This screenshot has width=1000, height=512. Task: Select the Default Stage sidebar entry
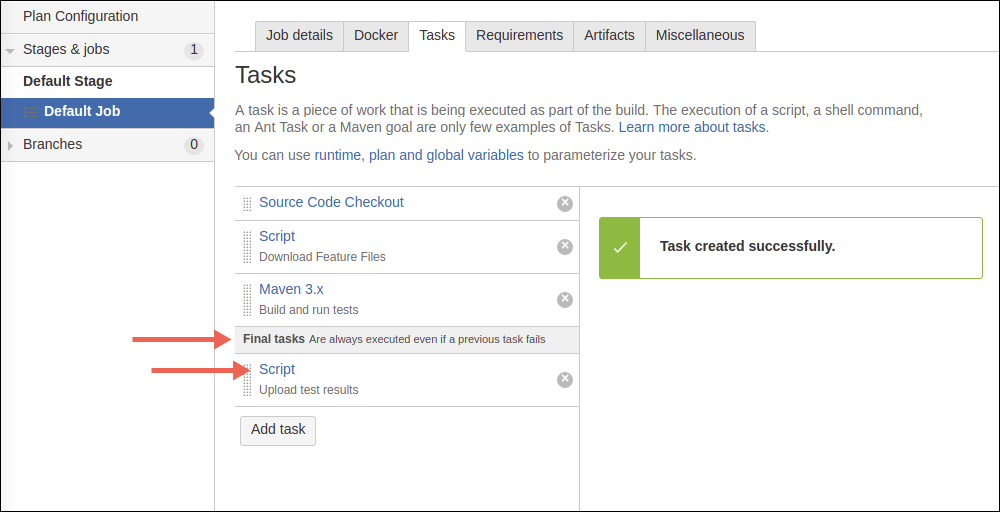point(68,81)
